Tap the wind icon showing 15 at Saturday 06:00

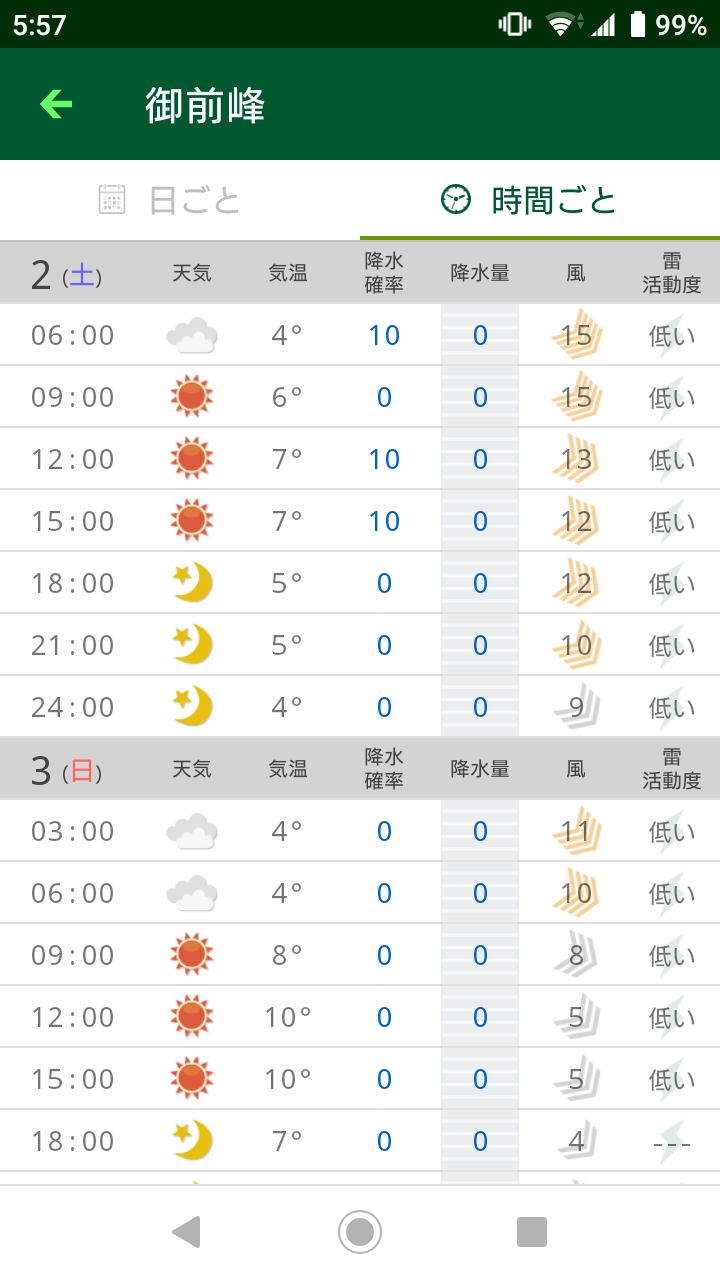point(576,335)
